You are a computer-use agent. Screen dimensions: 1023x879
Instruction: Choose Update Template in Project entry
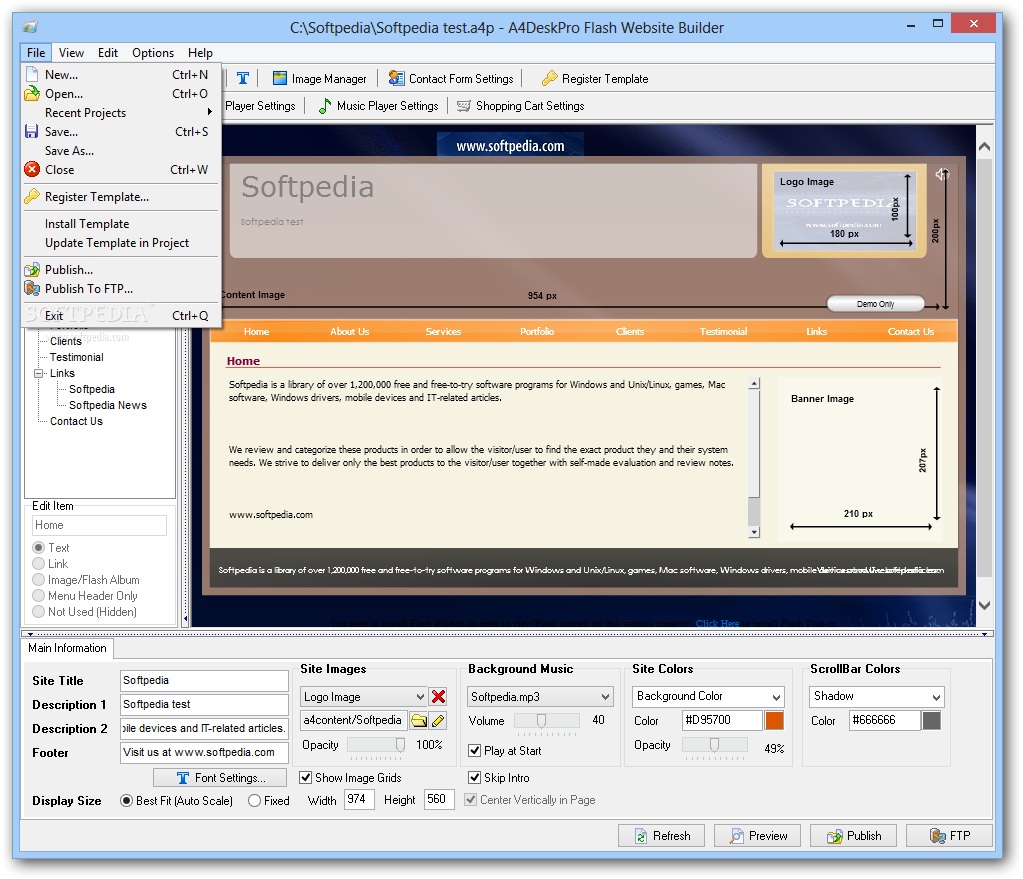121,243
